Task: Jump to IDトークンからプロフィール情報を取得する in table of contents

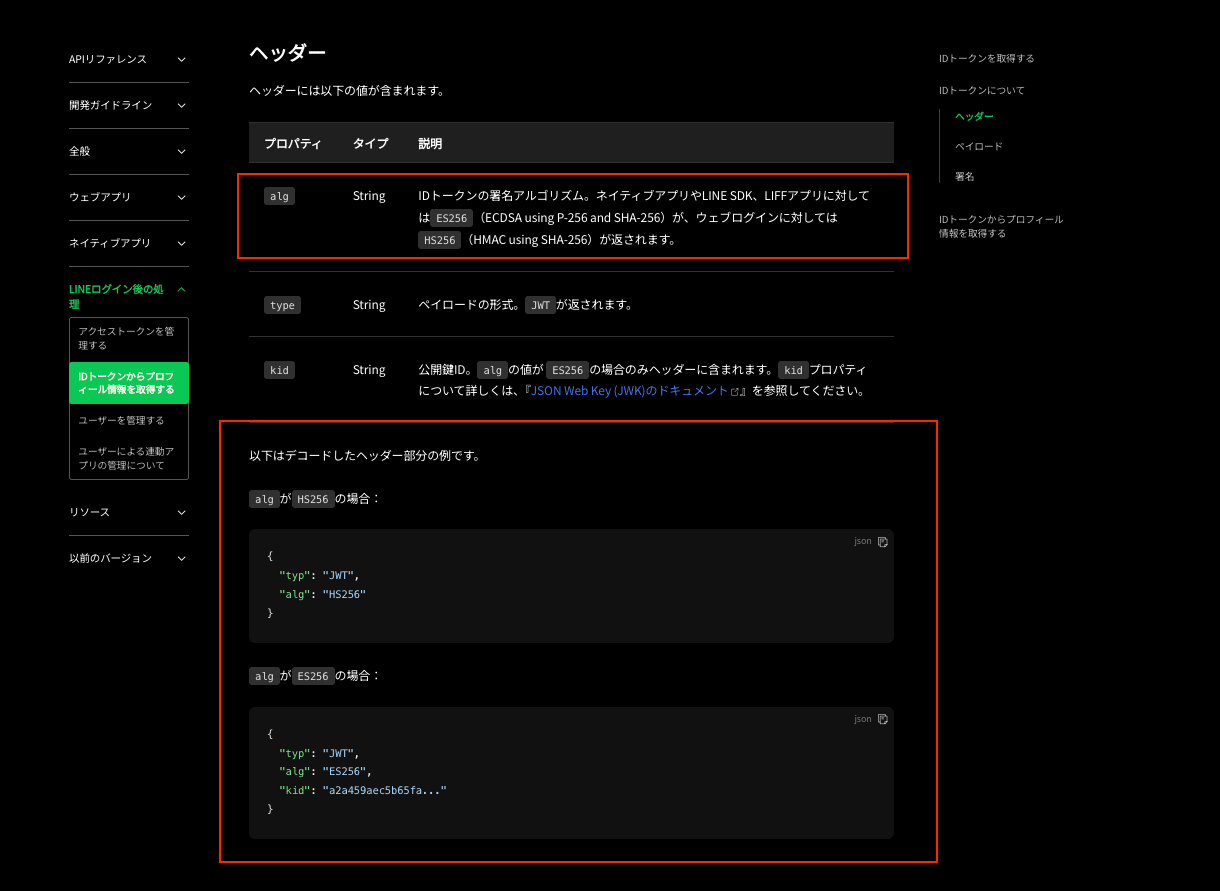Action: [x=1001, y=226]
